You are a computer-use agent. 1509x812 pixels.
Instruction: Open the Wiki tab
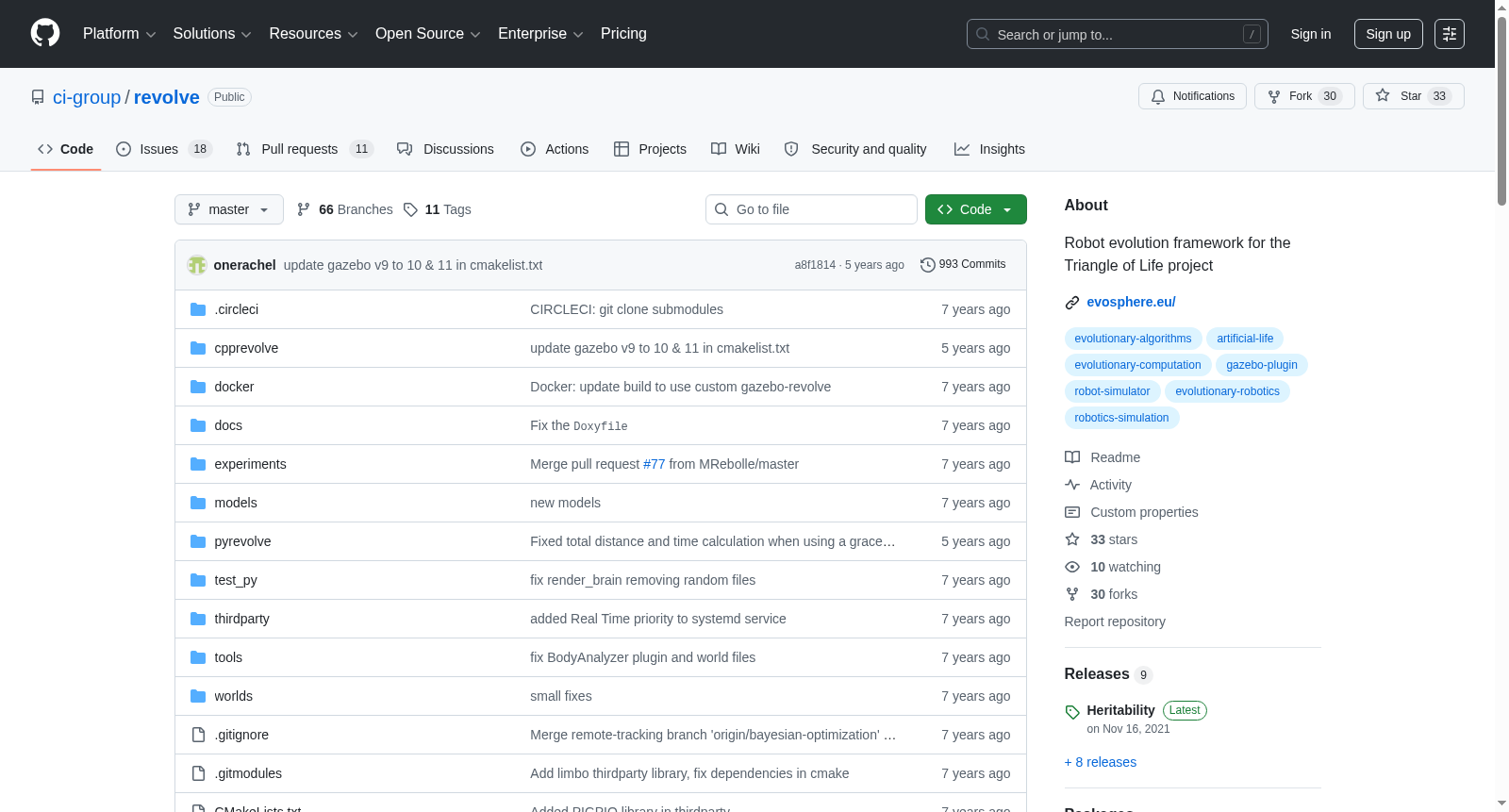click(736, 149)
